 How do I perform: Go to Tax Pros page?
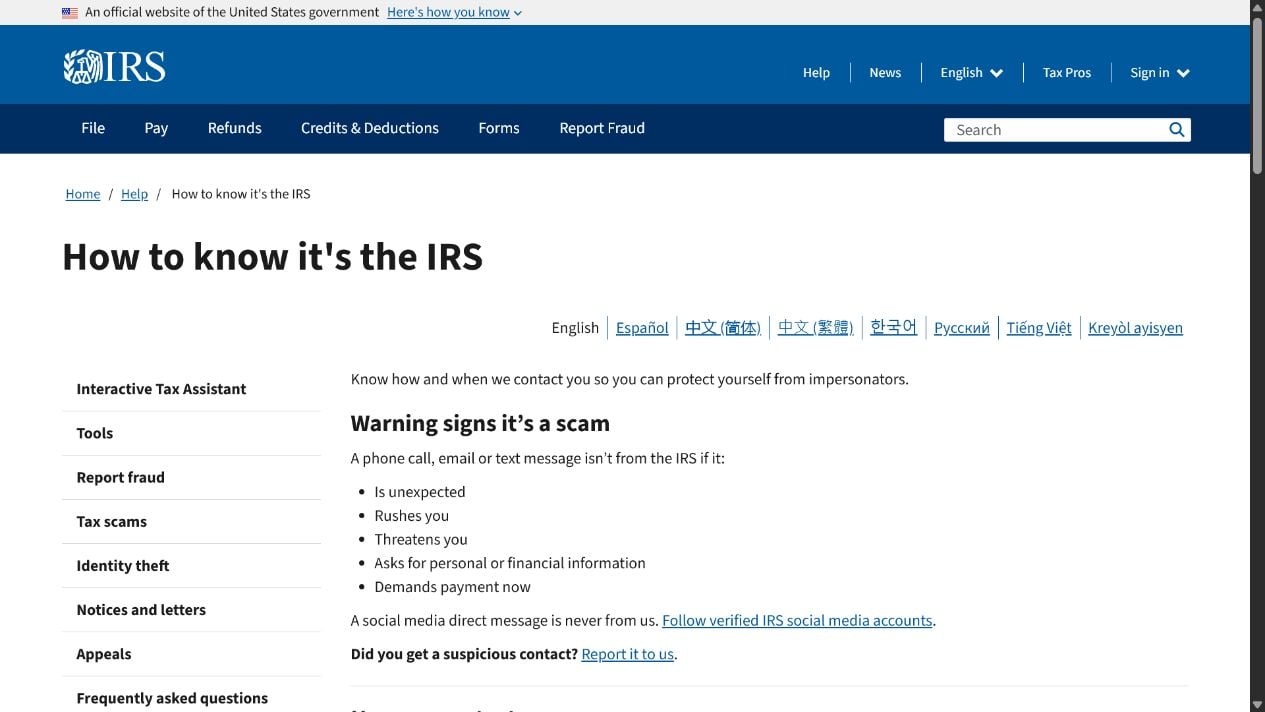[x=1066, y=73]
